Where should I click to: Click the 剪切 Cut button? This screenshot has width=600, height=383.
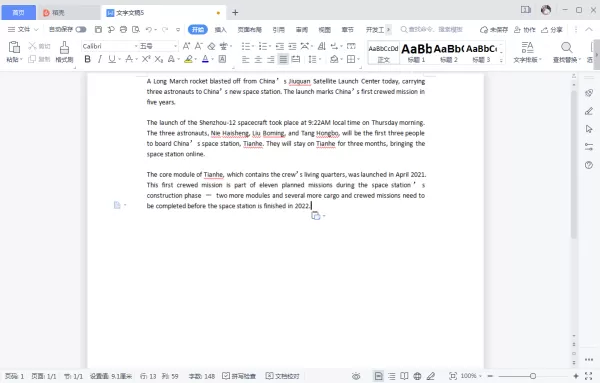click(x=39, y=46)
